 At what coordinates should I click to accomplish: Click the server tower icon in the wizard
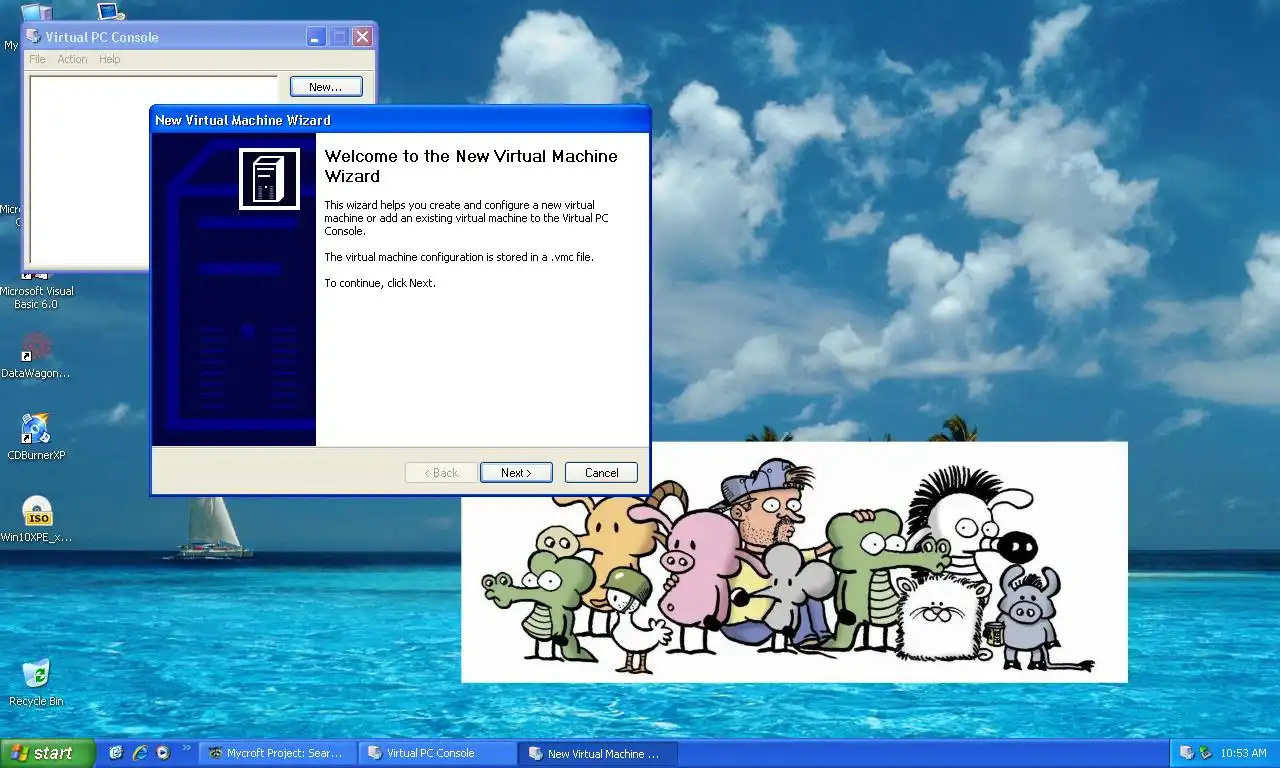269,179
